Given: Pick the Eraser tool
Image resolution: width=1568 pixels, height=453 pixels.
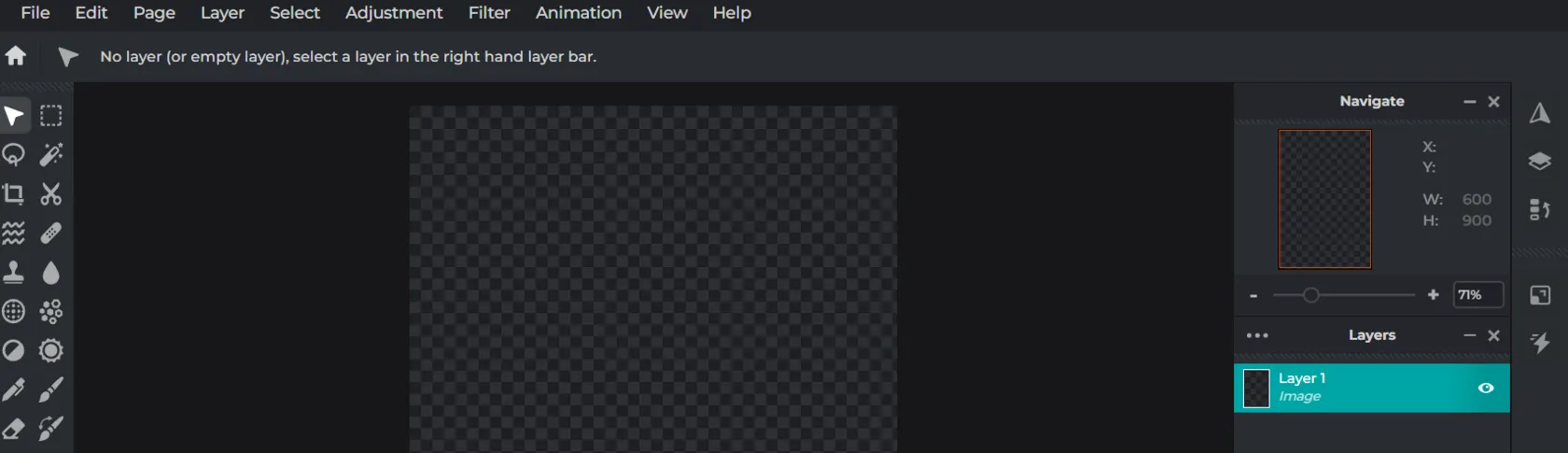Looking at the screenshot, I should tap(14, 429).
